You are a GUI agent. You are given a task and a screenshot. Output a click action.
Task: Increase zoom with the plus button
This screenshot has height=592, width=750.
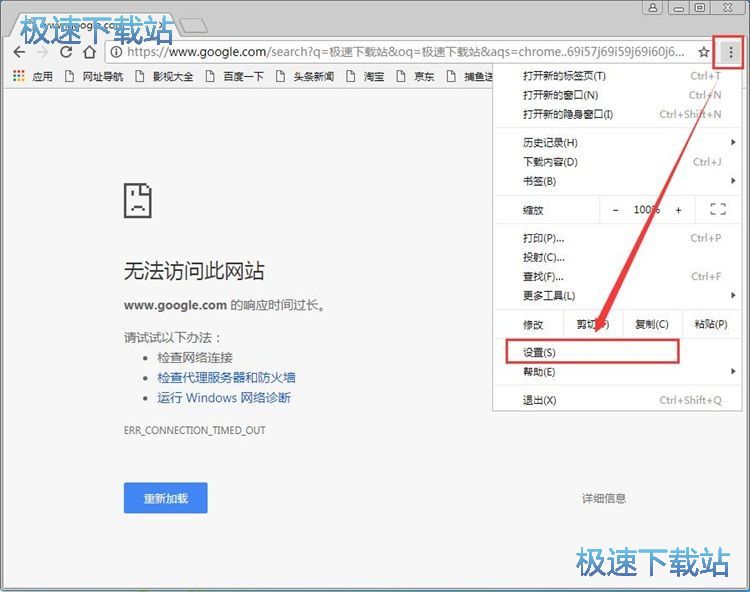coord(678,210)
